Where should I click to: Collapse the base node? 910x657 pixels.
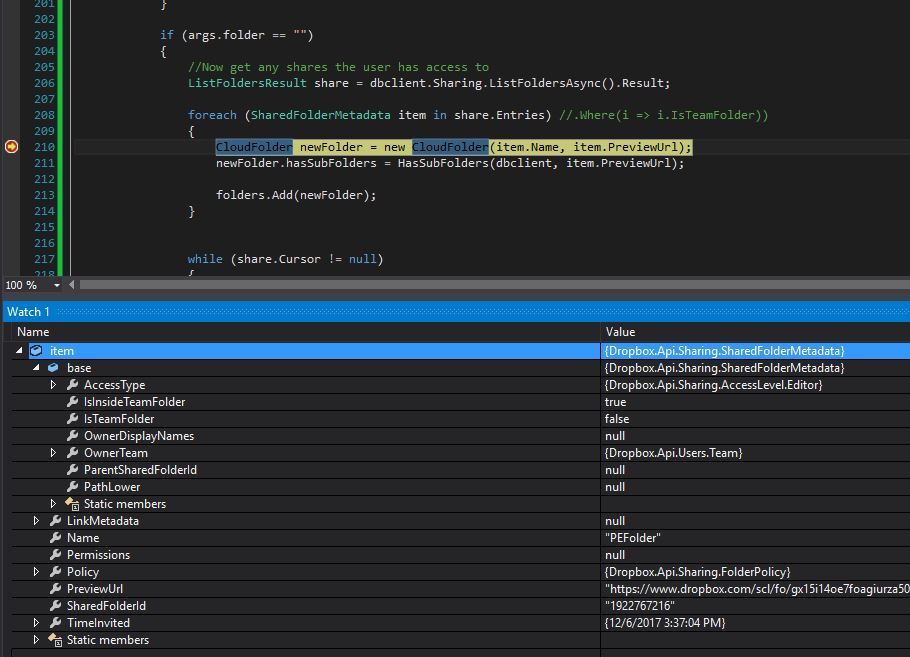(37, 368)
